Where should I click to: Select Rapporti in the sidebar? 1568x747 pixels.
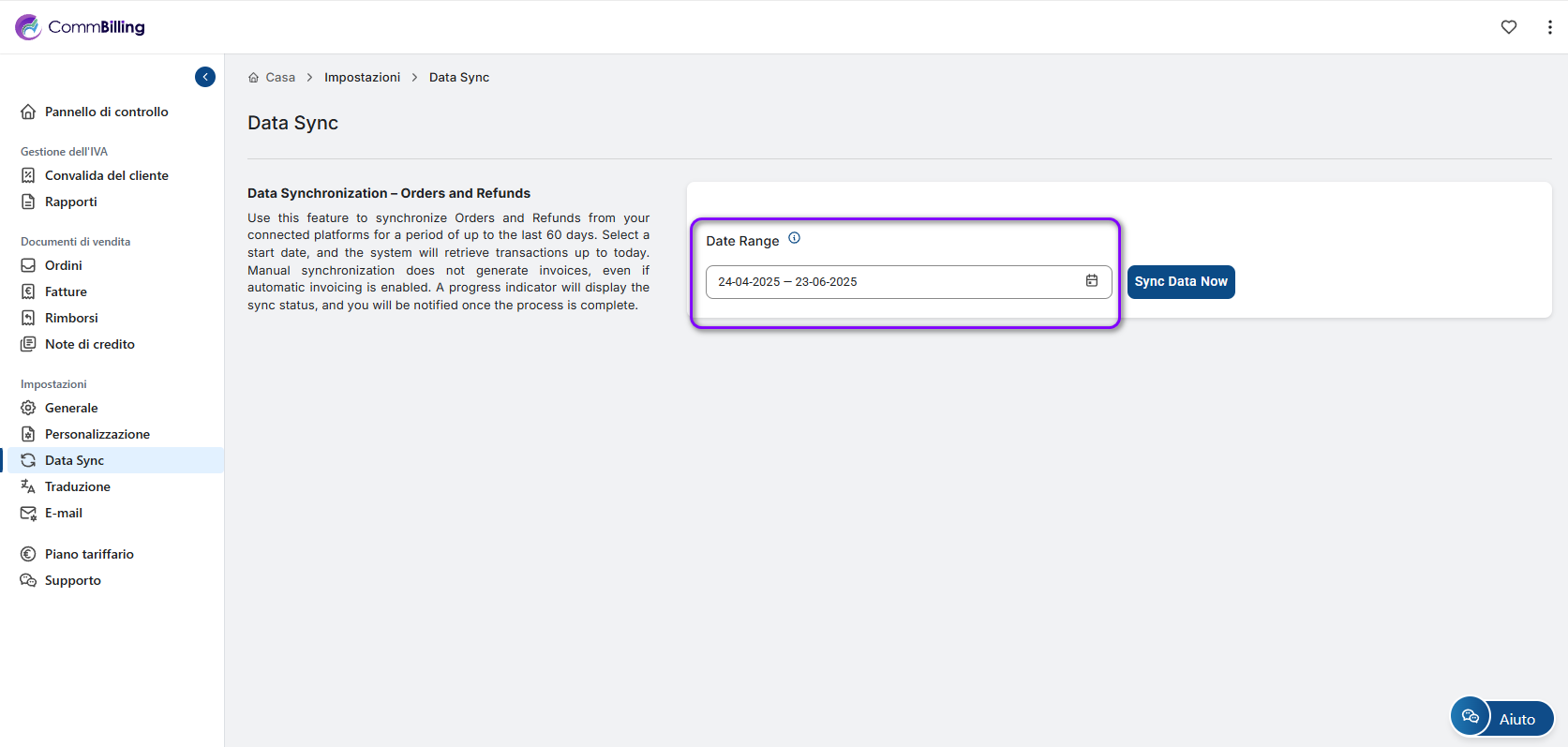(70, 202)
